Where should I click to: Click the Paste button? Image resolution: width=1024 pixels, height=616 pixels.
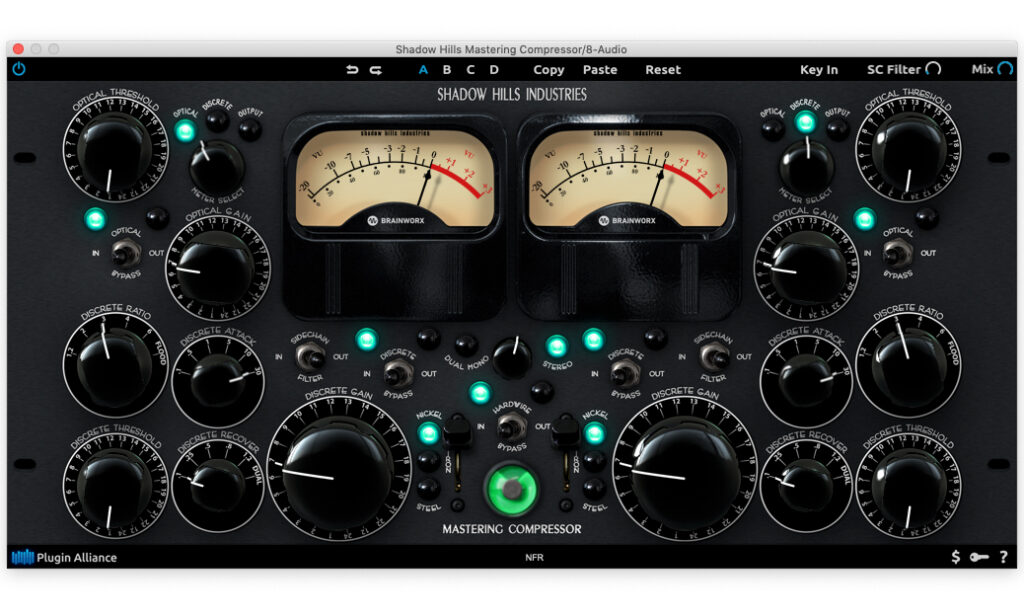point(600,69)
